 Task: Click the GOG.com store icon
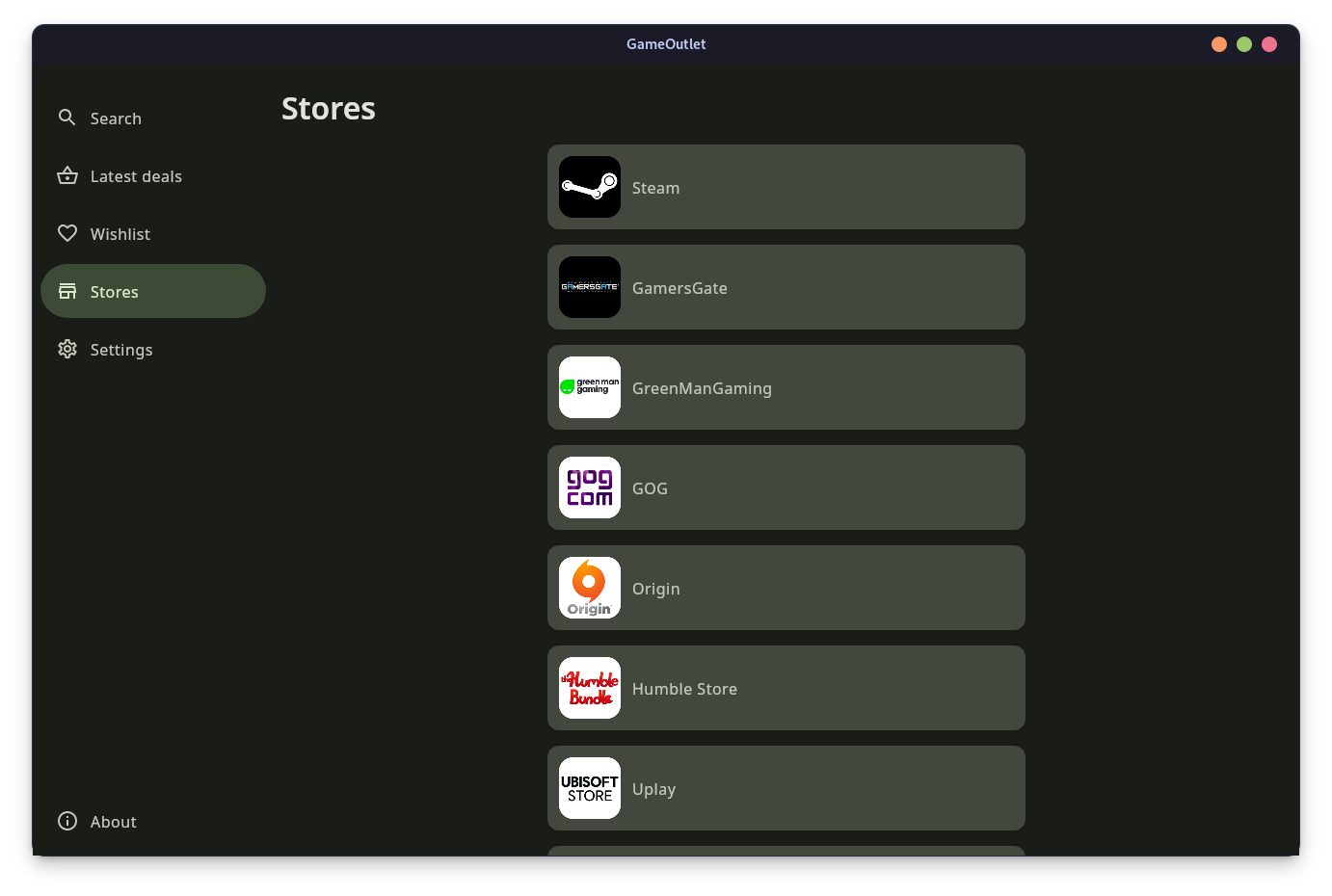pyautogui.click(x=589, y=488)
